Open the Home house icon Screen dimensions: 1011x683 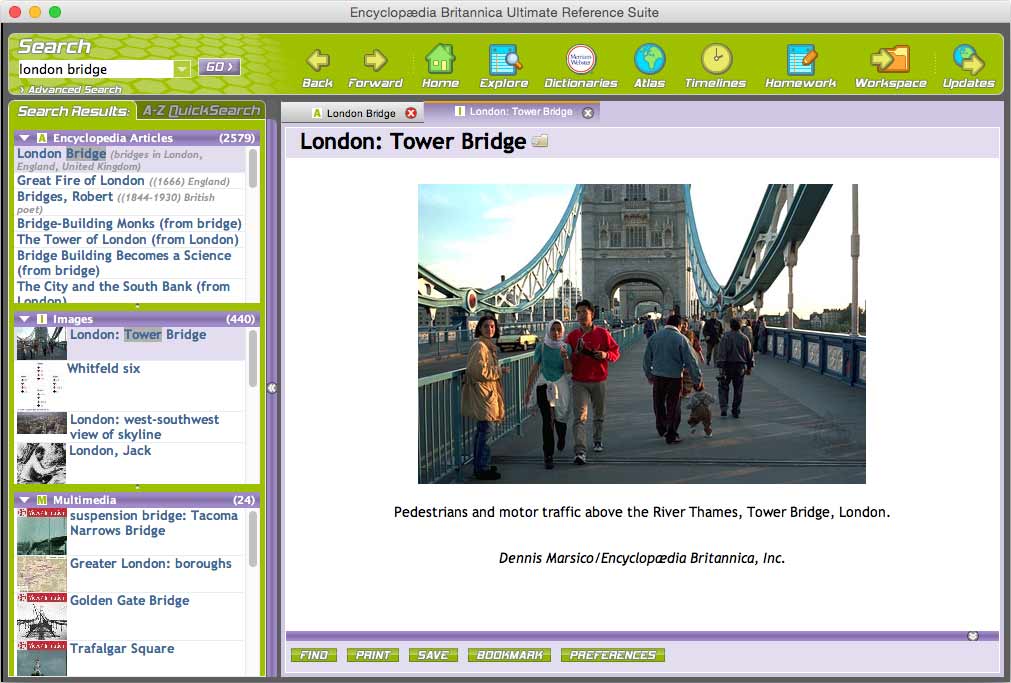tap(440, 59)
